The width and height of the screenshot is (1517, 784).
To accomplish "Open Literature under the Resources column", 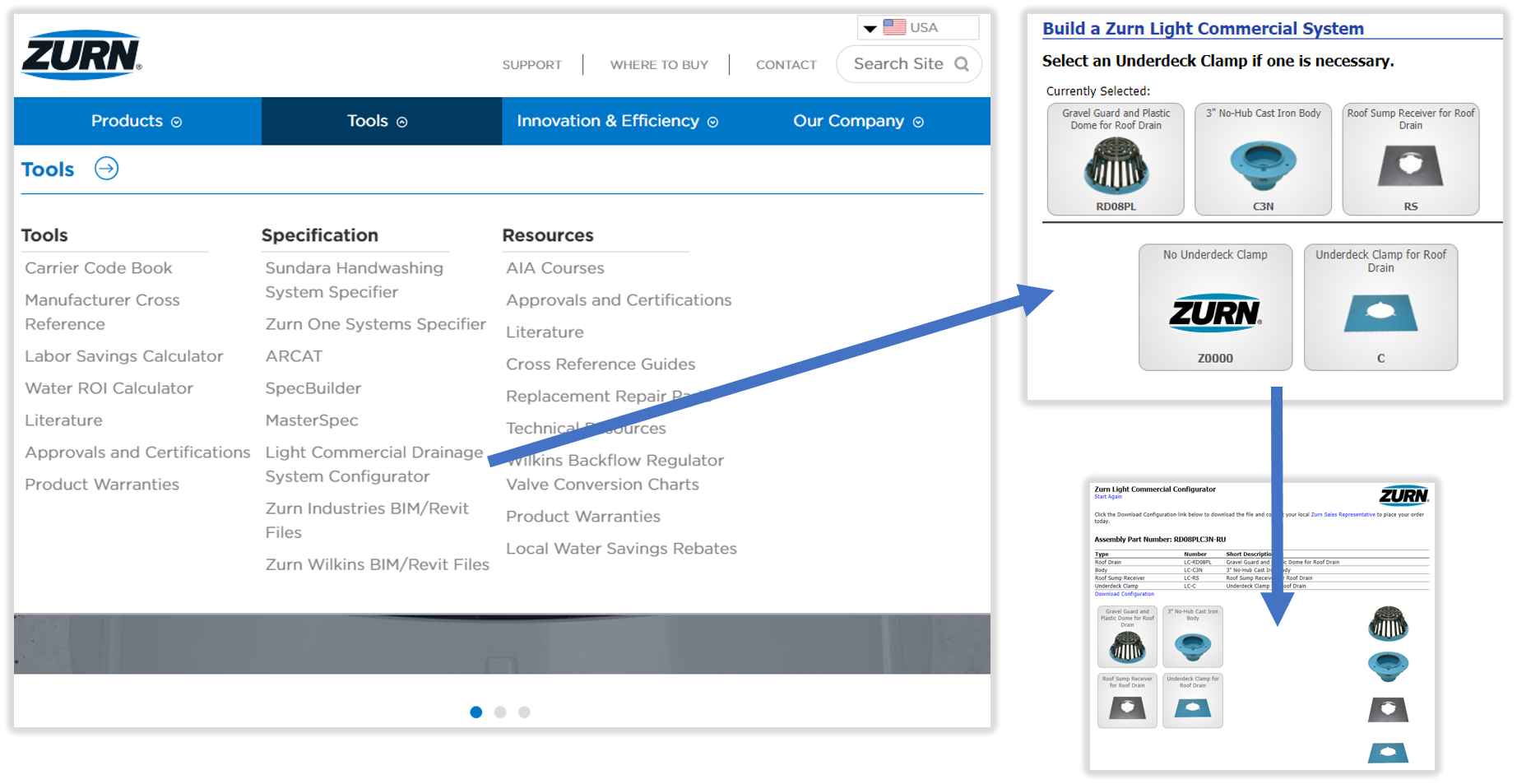I will (545, 332).
